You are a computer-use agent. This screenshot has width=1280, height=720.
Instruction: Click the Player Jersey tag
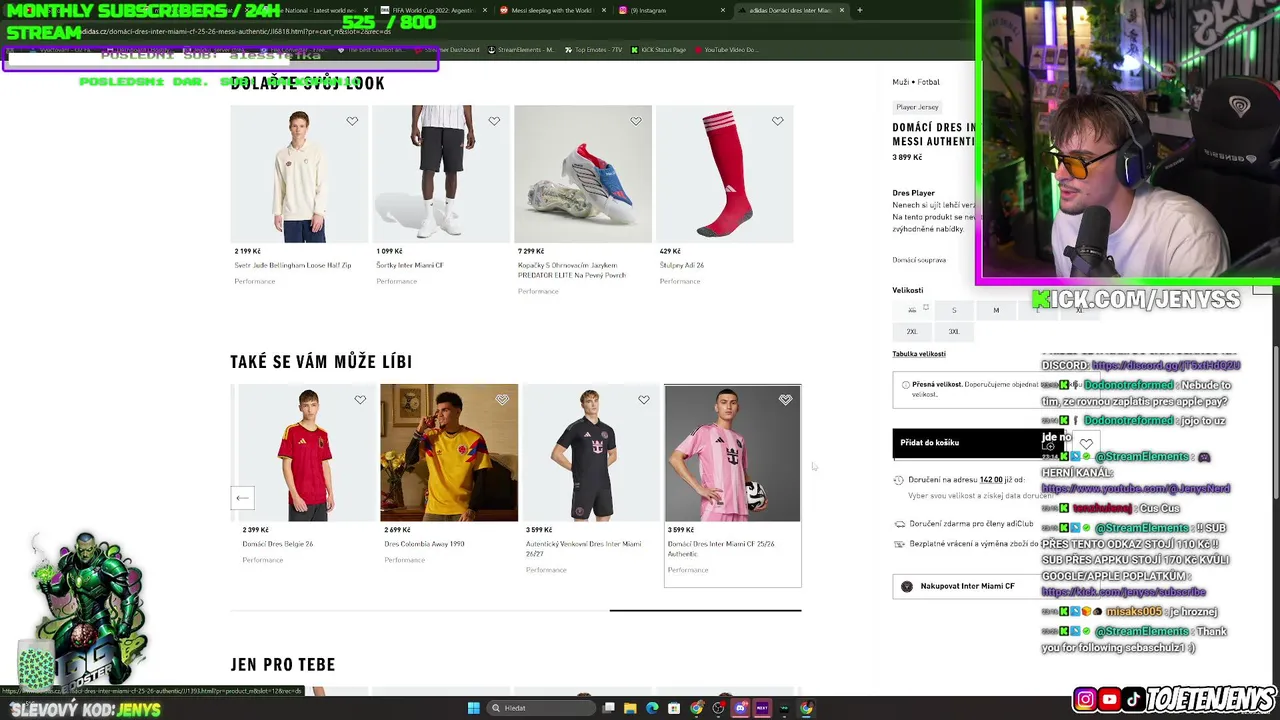tap(917, 107)
